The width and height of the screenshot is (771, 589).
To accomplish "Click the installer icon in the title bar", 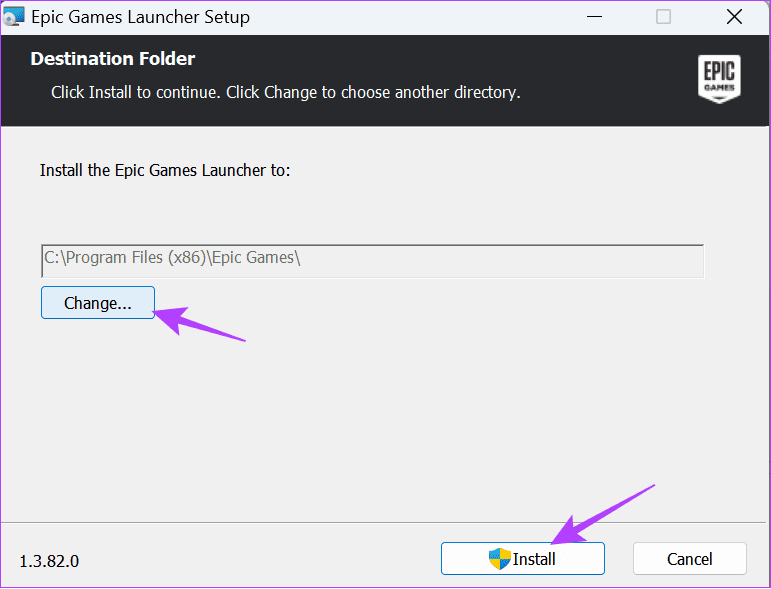I will [x=13, y=17].
